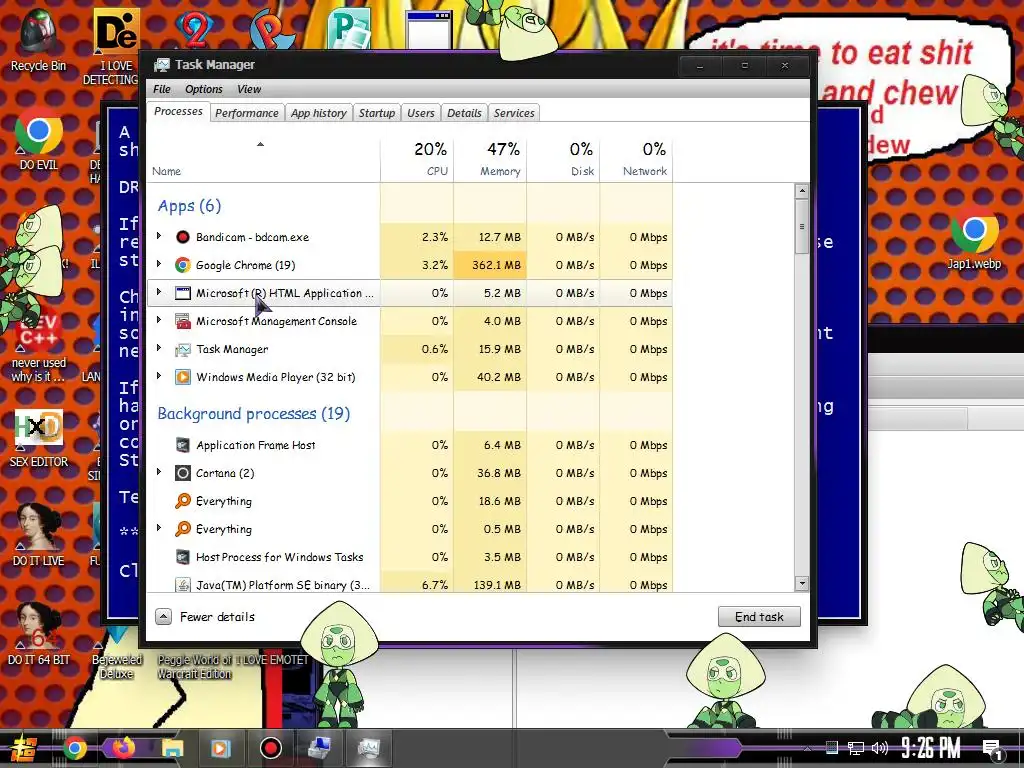Click the Media Player taskbar icon
The height and width of the screenshot is (768, 1024).
click(221, 748)
